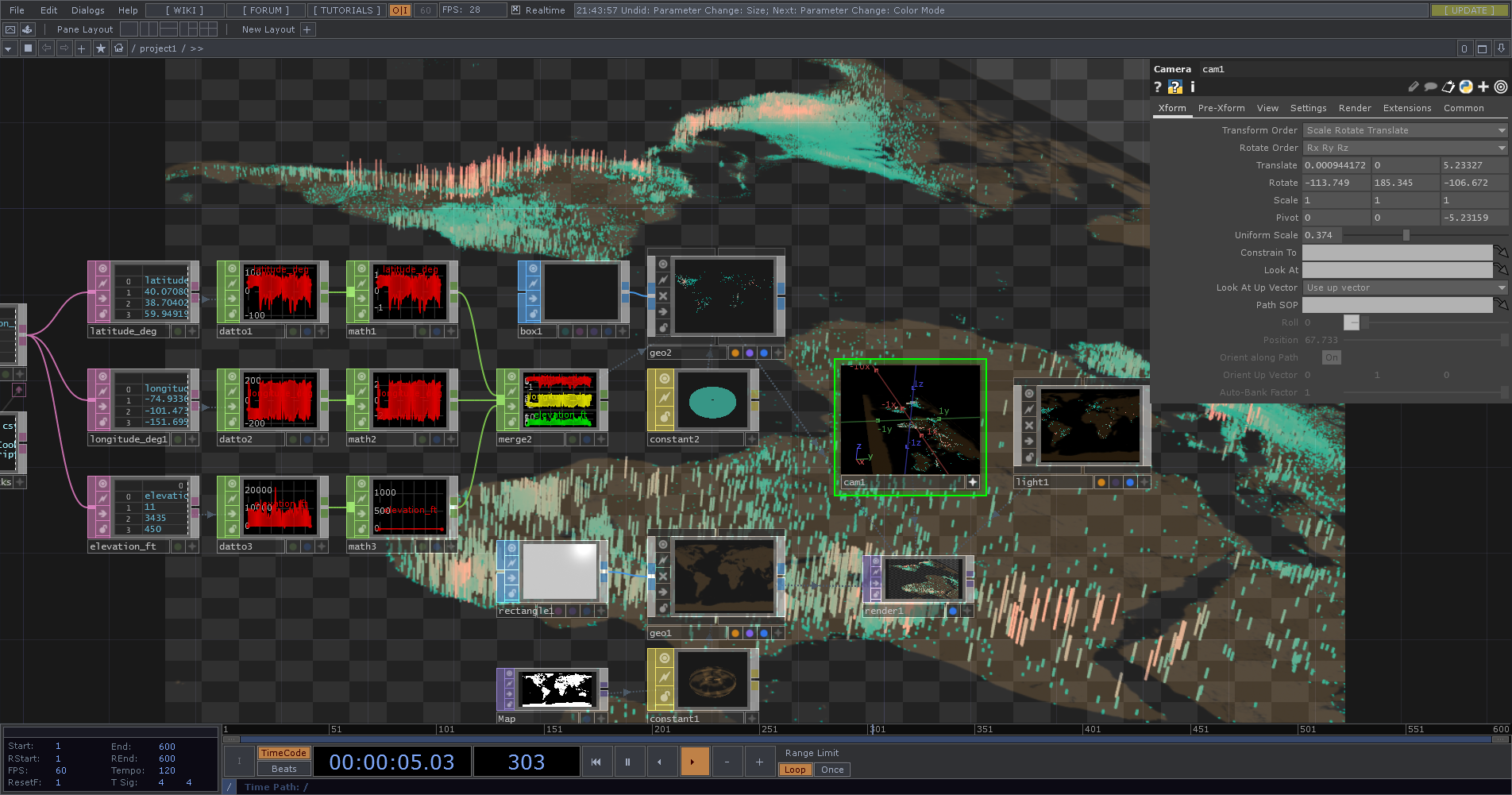Image resolution: width=1512 pixels, height=795 pixels.
Task: Toggle the Realtime checkbox
Action: click(x=516, y=10)
